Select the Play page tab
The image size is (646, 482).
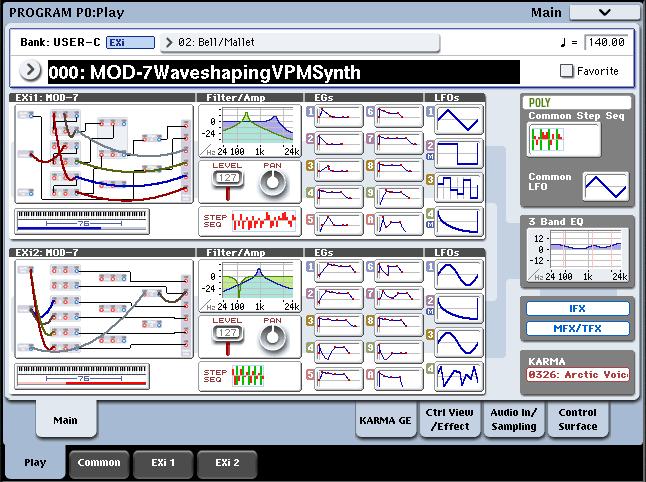point(35,463)
